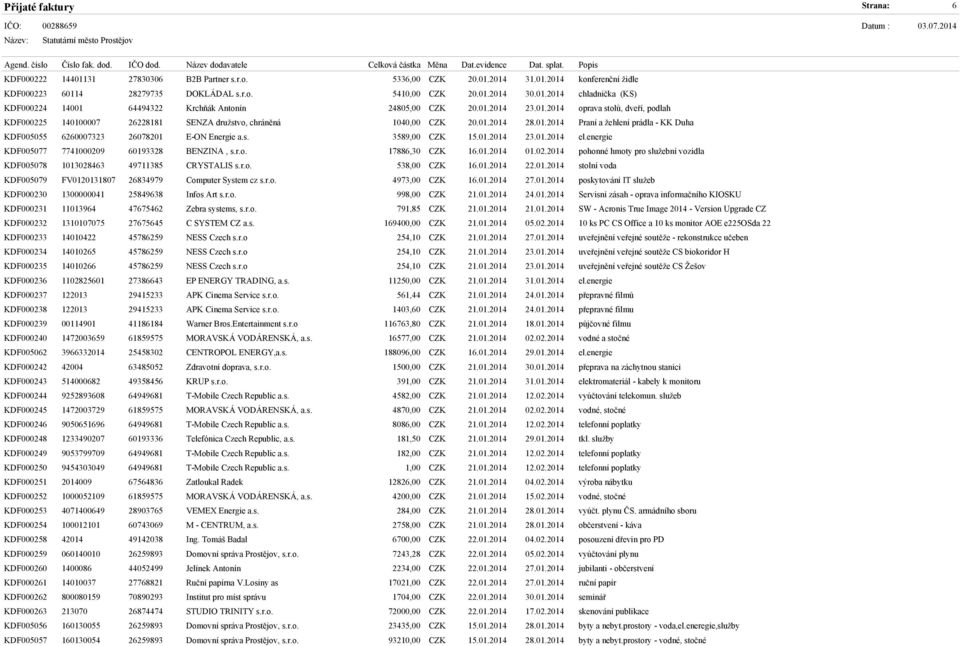Click supplier 'Institut pro míst správu'
Viewport: 960px width, 646px height.
click(x=226, y=597)
